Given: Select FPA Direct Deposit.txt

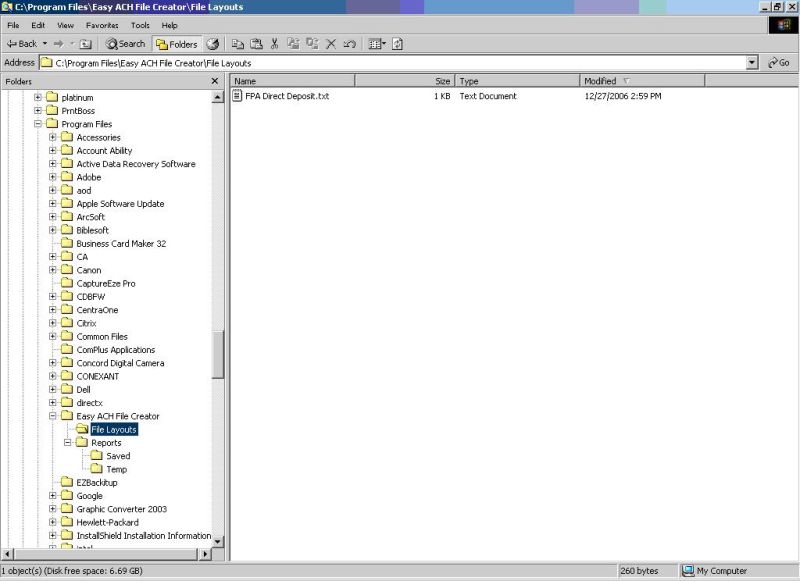Looking at the screenshot, I should click(x=285, y=96).
